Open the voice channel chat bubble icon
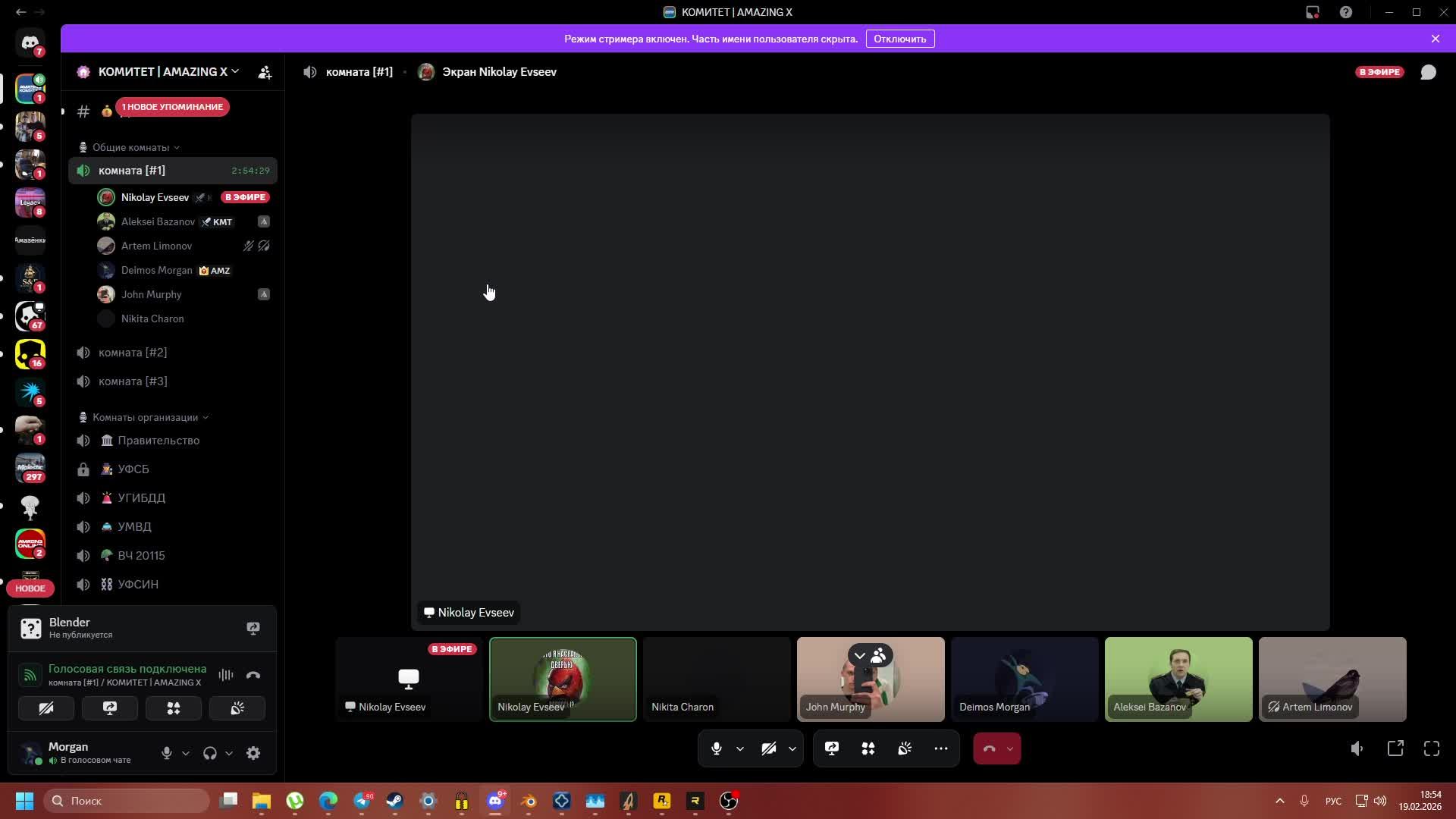The height and width of the screenshot is (819, 1456). pos(1428,72)
